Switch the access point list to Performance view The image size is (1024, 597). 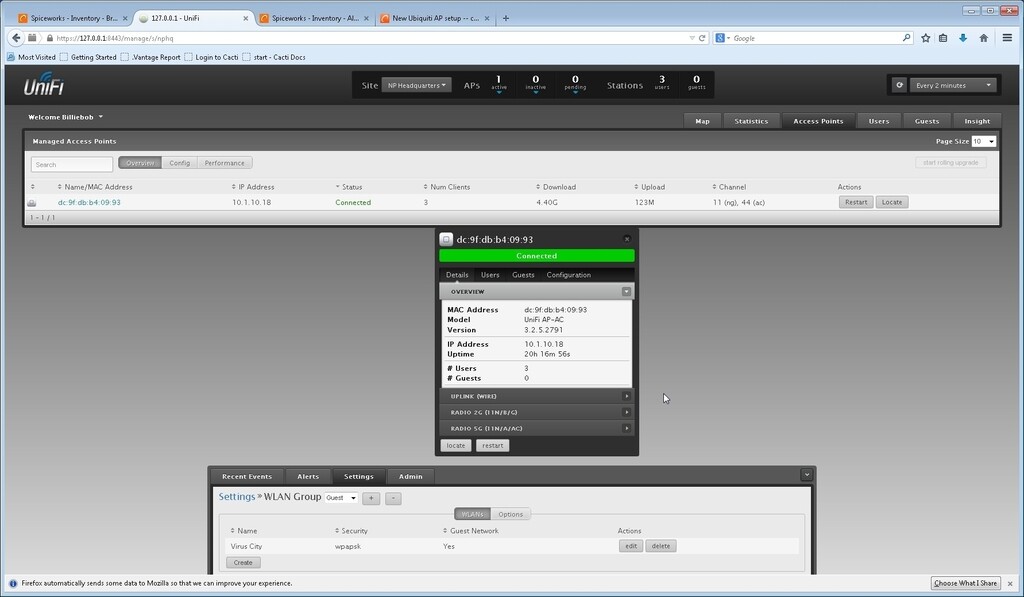[224, 162]
